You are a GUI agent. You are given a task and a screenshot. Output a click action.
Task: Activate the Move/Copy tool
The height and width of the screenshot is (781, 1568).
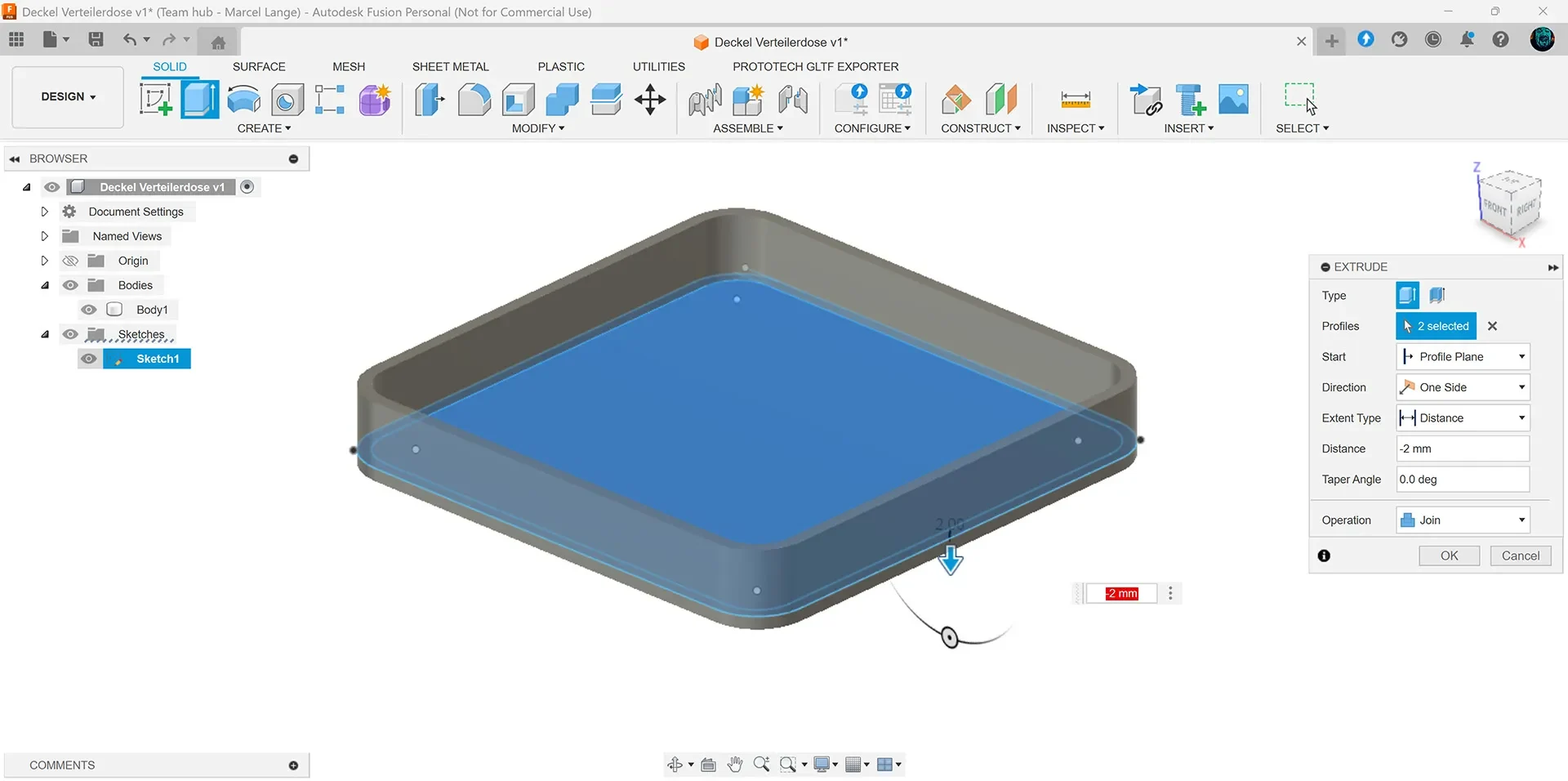point(650,100)
